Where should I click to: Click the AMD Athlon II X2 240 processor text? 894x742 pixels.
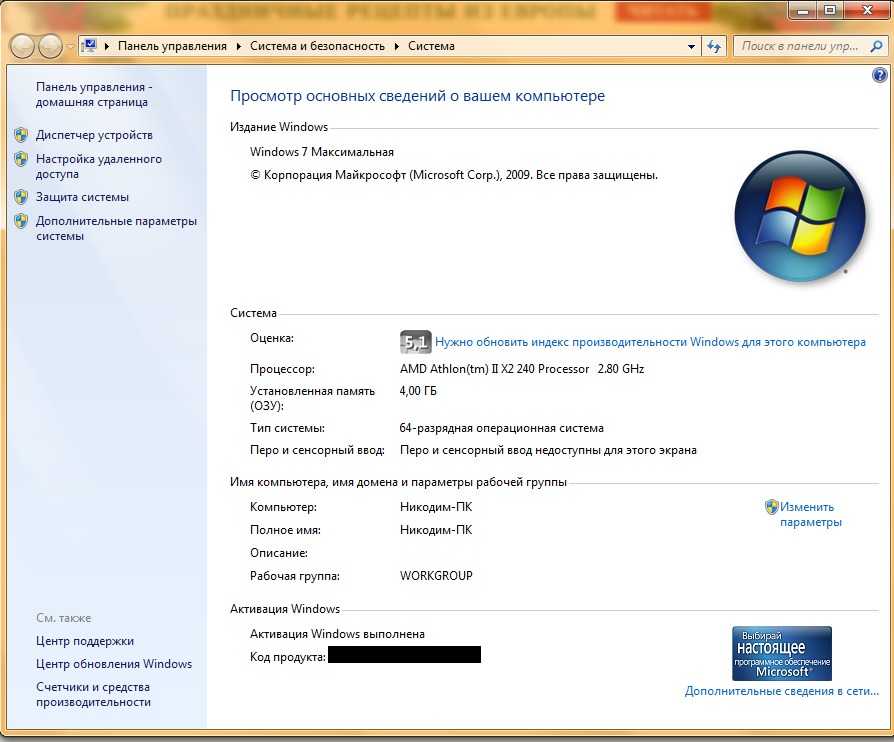click(x=522, y=369)
